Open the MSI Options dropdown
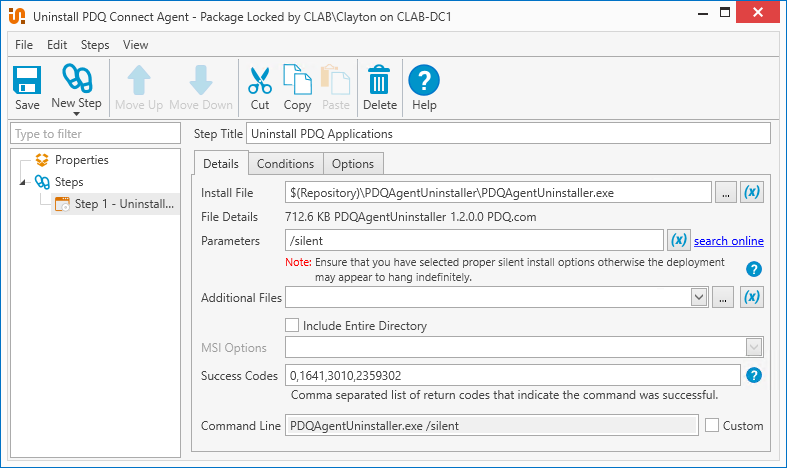The height and width of the screenshot is (468, 787). point(753,346)
